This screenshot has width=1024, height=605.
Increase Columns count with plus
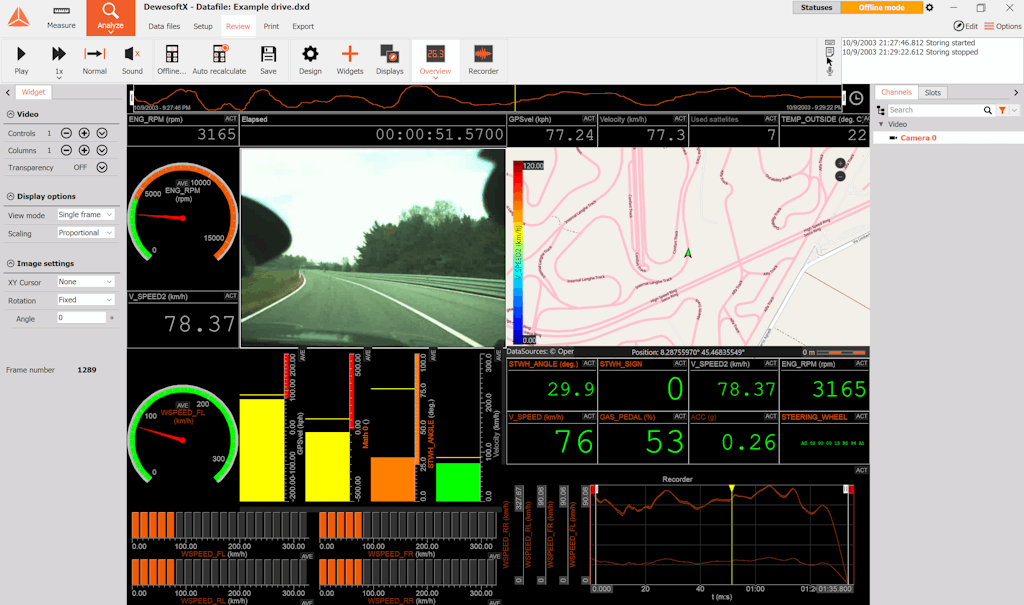point(84,150)
